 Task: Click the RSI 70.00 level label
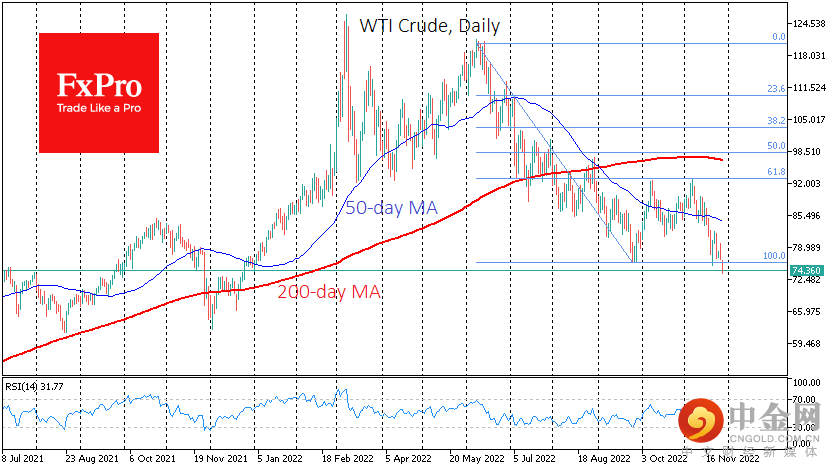(806, 400)
